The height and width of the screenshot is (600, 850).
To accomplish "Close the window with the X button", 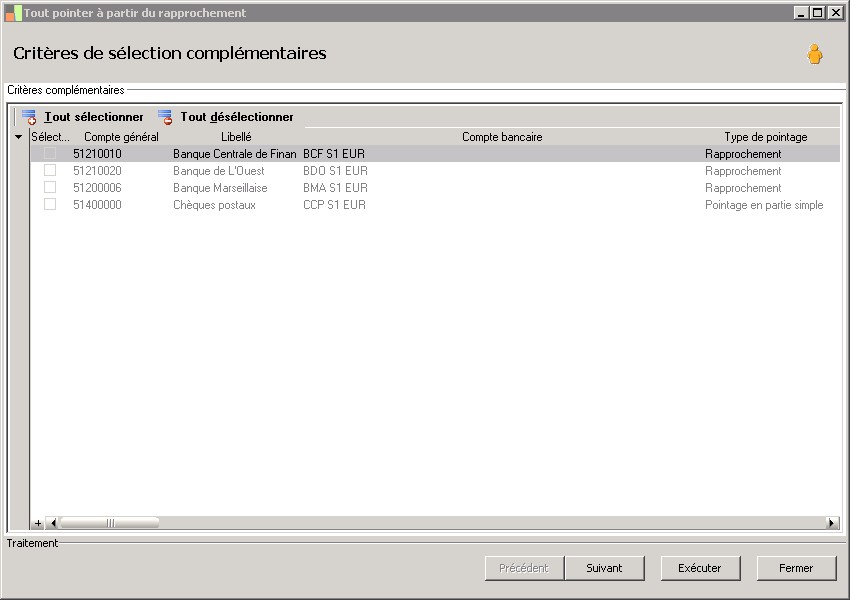I will click(x=835, y=13).
